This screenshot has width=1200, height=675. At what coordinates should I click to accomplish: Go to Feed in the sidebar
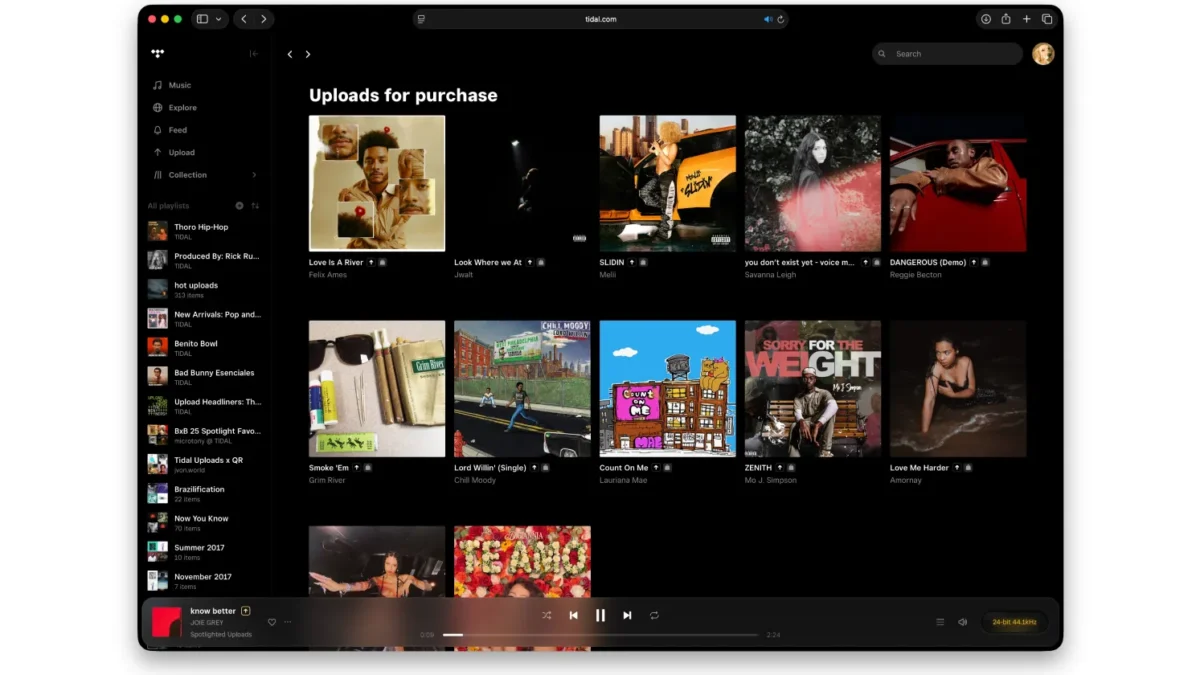click(x=177, y=130)
